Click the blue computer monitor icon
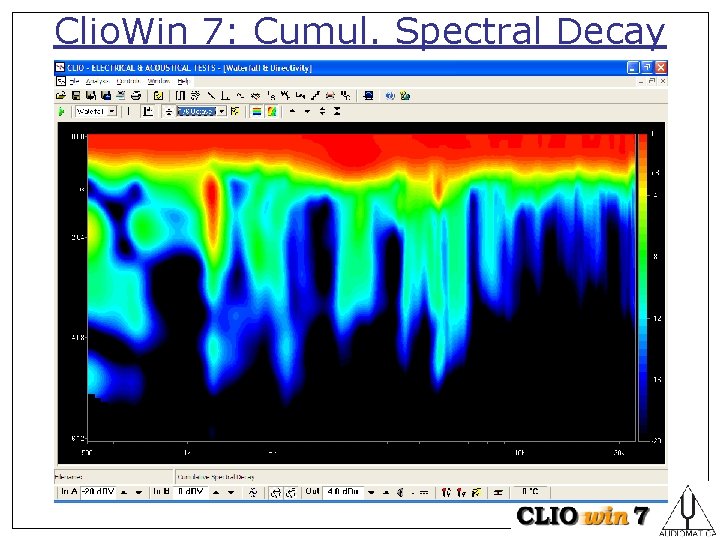This screenshot has width=720, height=540. (x=368, y=96)
